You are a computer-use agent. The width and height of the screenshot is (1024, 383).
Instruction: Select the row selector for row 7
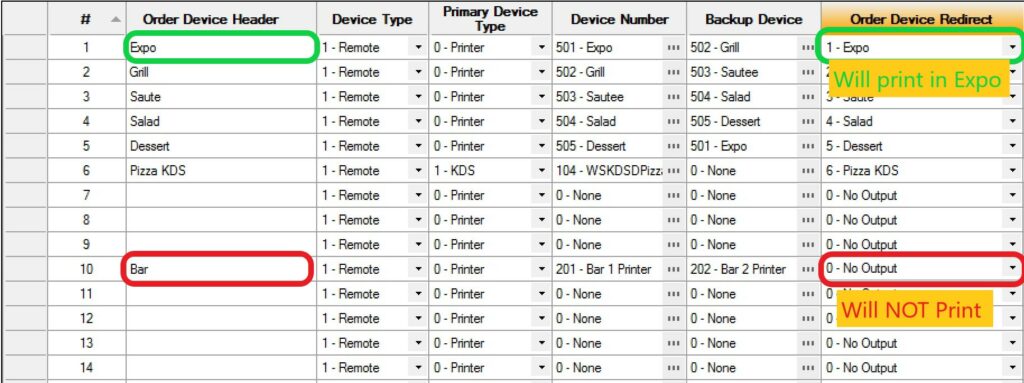25,195
